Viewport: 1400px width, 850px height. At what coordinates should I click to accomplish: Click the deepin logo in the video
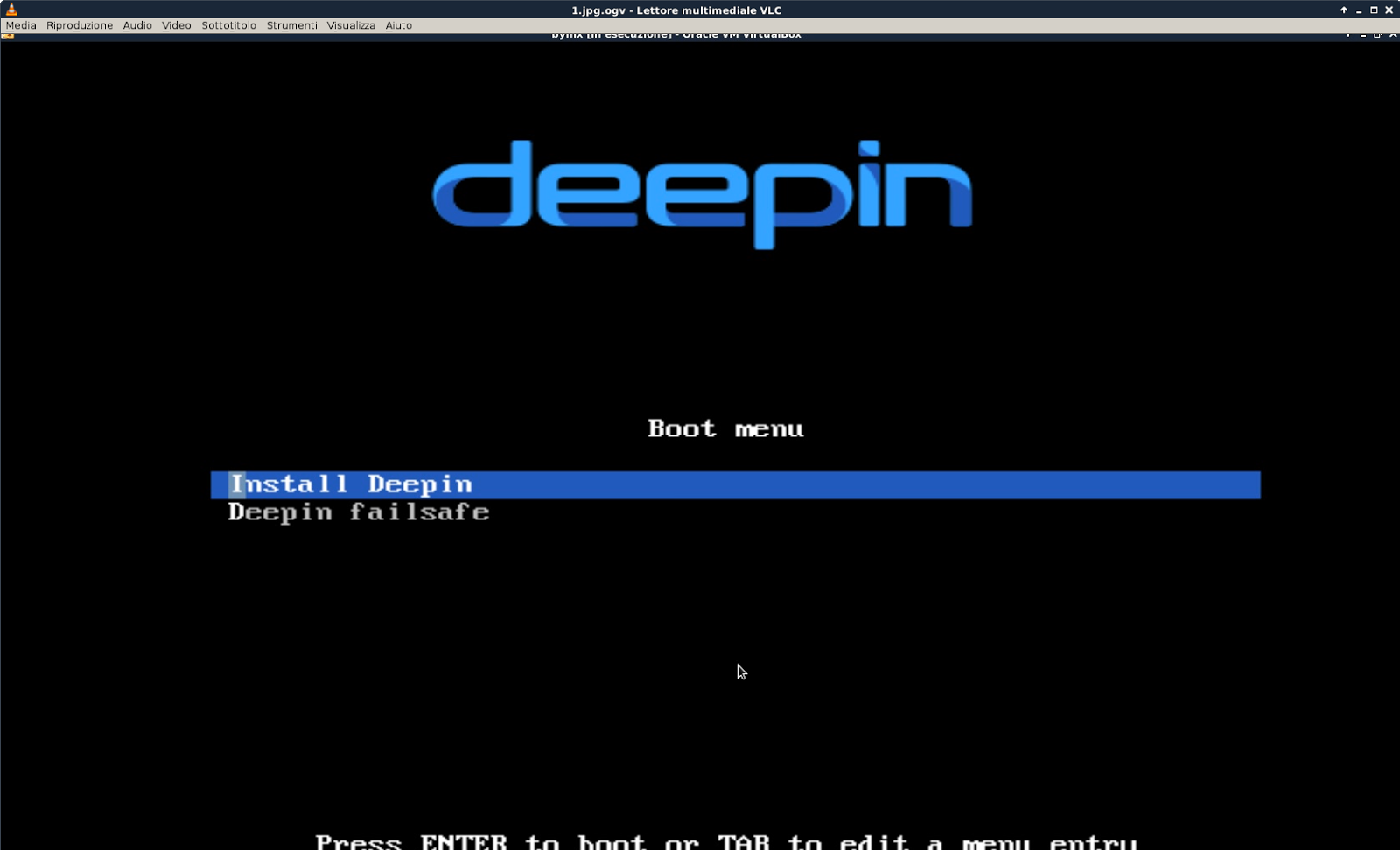pos(703,194)
